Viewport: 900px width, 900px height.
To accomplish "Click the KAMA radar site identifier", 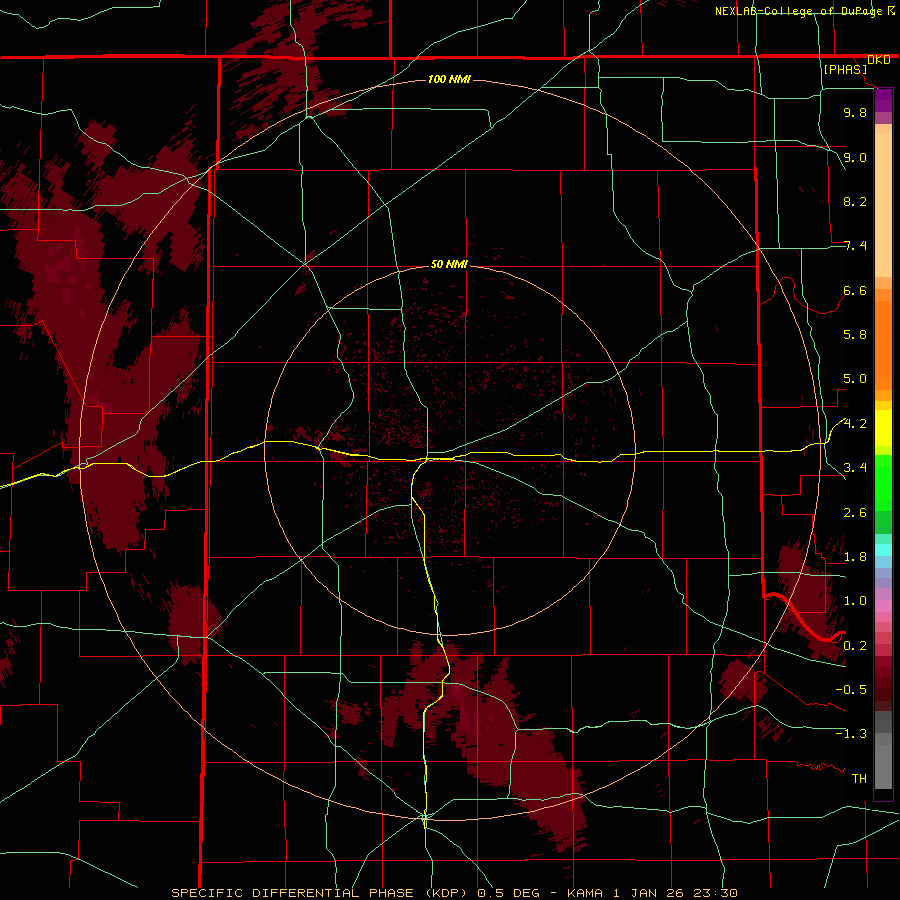I will 584,893.
